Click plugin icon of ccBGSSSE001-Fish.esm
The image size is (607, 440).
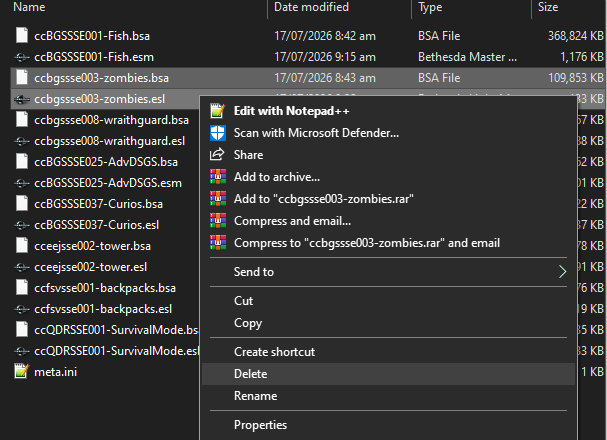pos(22,57)
